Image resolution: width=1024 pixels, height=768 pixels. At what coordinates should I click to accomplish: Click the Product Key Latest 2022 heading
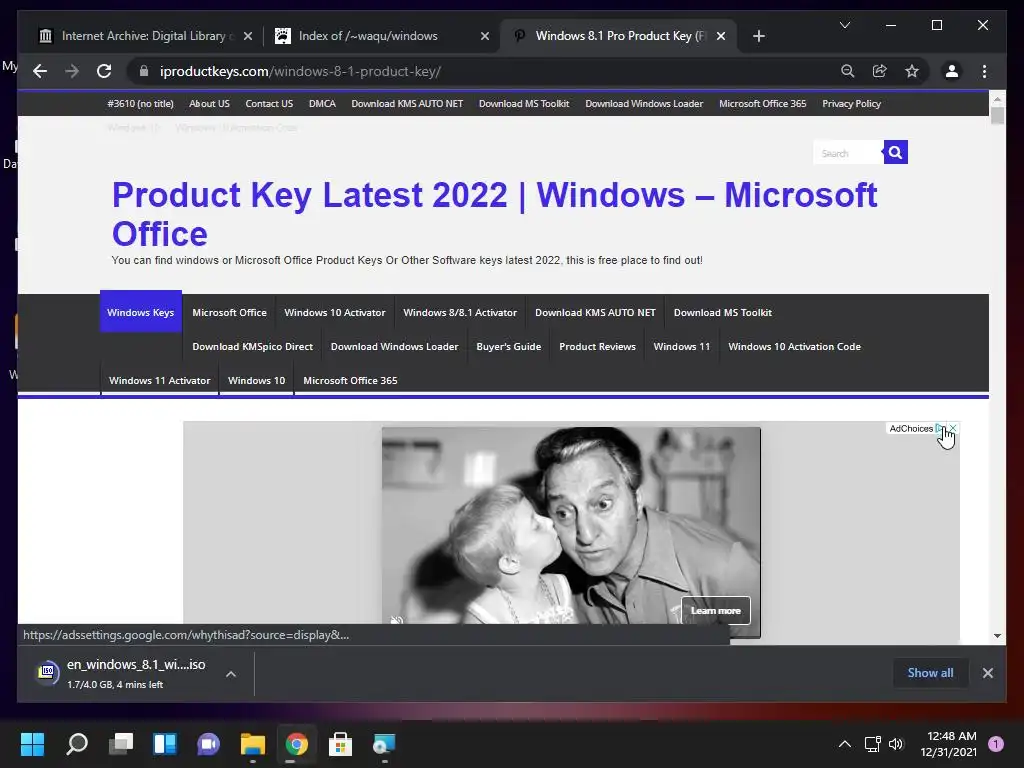494,214
